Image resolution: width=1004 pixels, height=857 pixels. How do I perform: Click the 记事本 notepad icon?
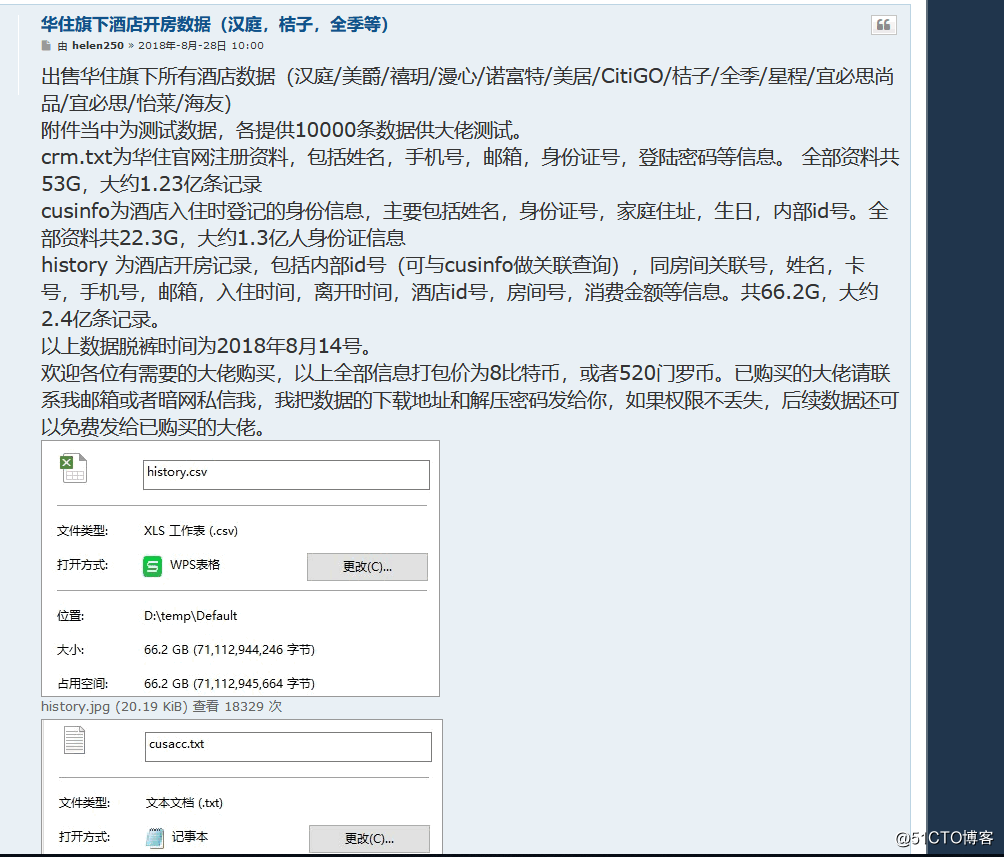[x=155, y=838]
